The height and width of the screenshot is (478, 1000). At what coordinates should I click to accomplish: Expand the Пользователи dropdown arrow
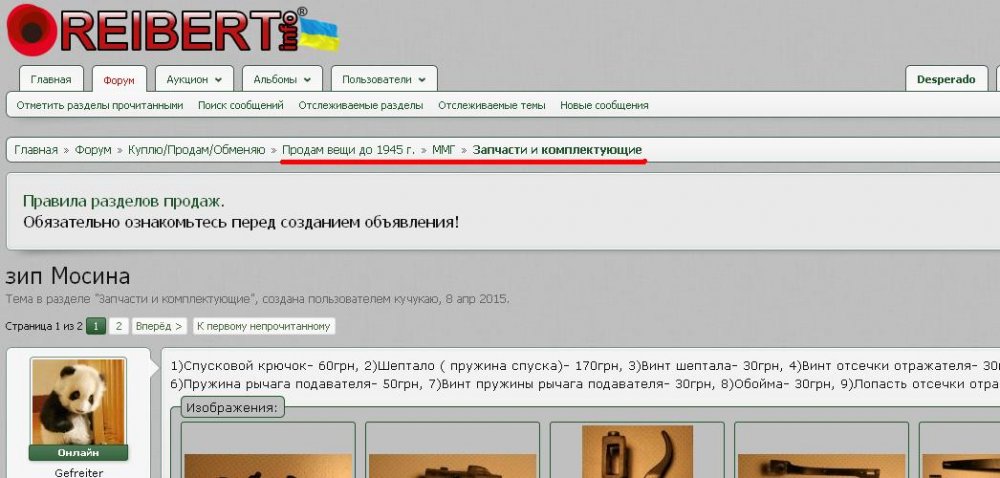click(x=422, y=80)
